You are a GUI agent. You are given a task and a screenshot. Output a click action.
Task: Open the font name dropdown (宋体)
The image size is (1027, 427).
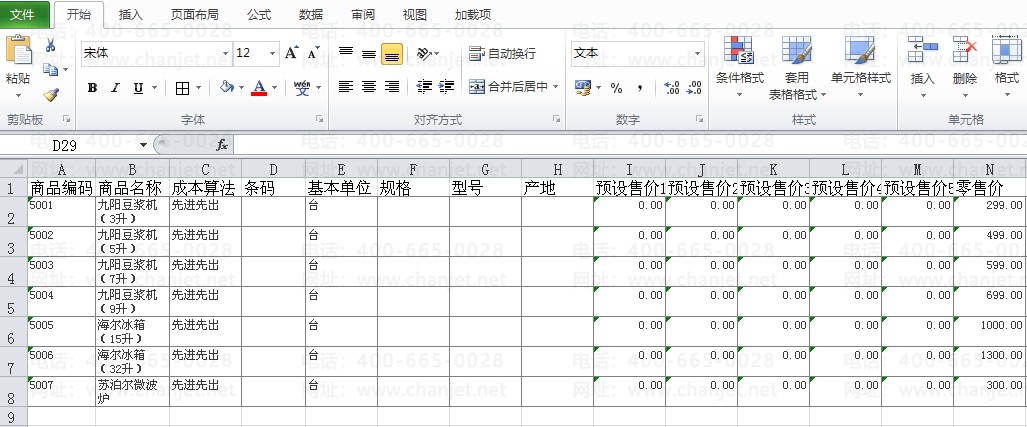[155, 53]
